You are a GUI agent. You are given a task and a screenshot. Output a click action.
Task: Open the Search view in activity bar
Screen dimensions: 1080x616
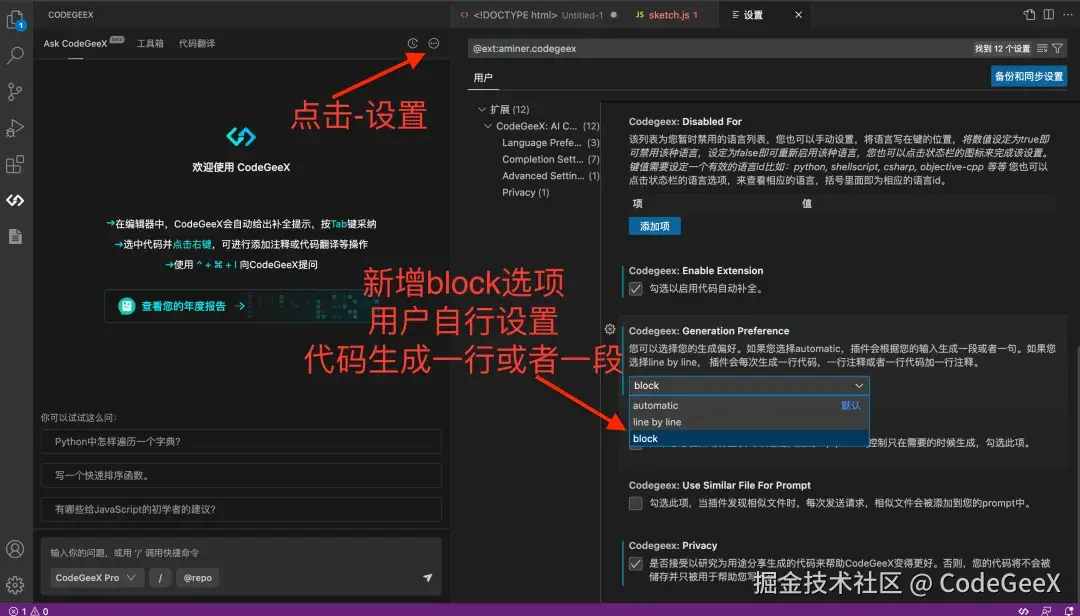15,55
